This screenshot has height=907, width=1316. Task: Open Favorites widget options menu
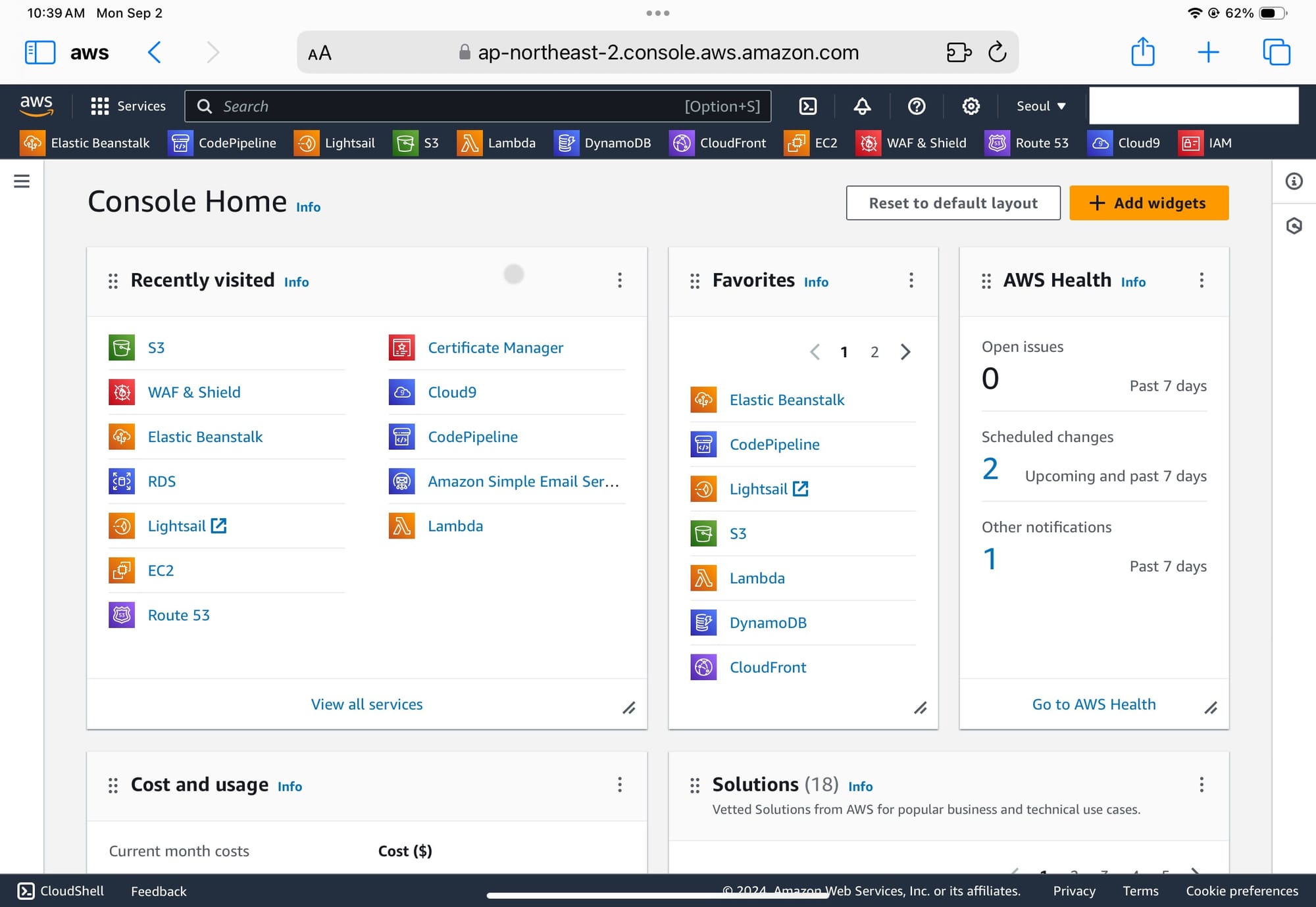(x=911, y=280)
